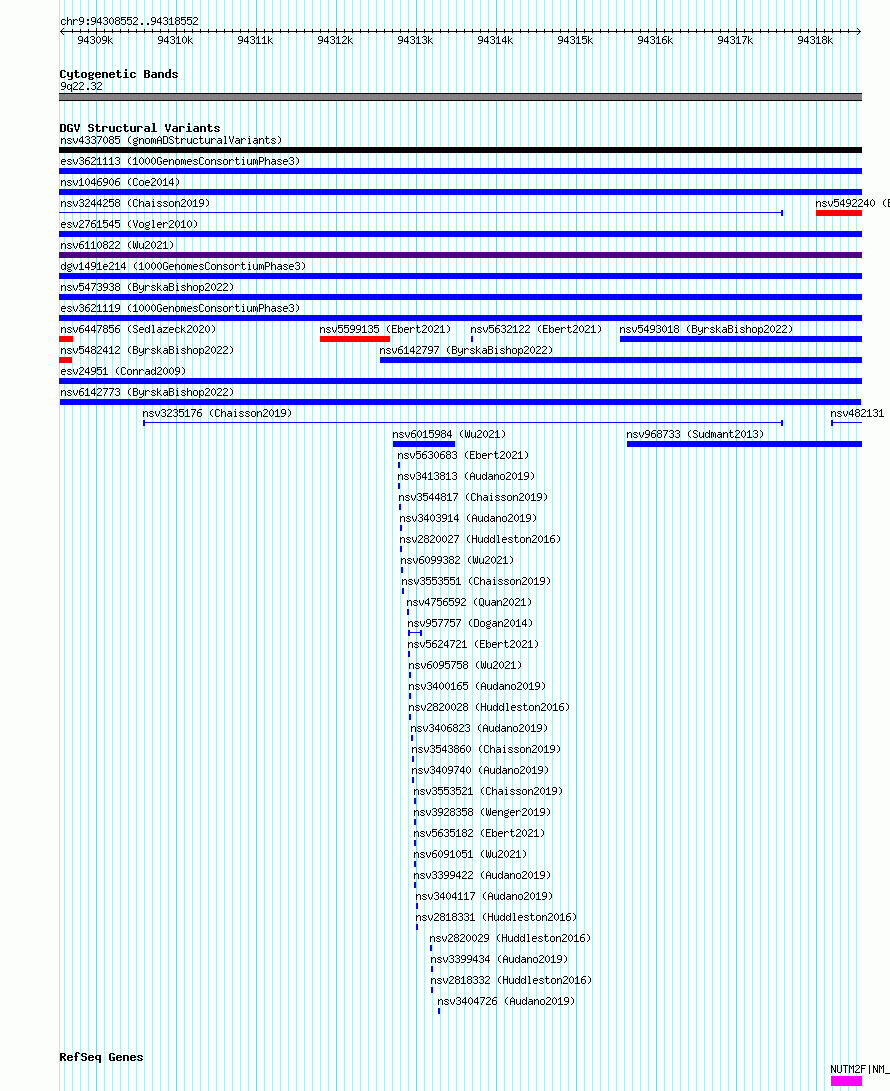Screen dimensions: 890x1091
Task: Open nsv3399422 (Audano2019) label
Action: click(x=482, y=875)
